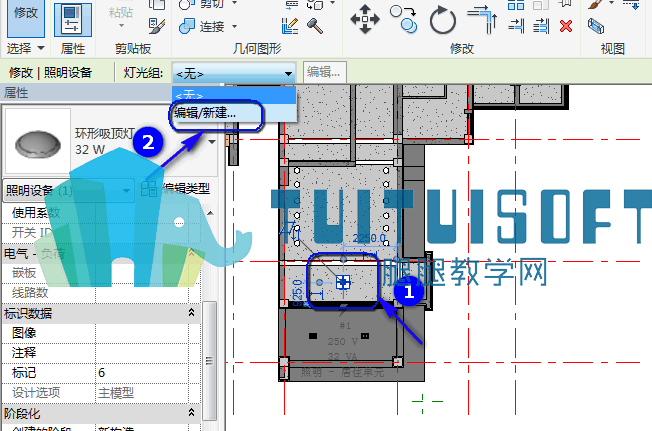Click the 250 V circuit label

click(342, 342)
